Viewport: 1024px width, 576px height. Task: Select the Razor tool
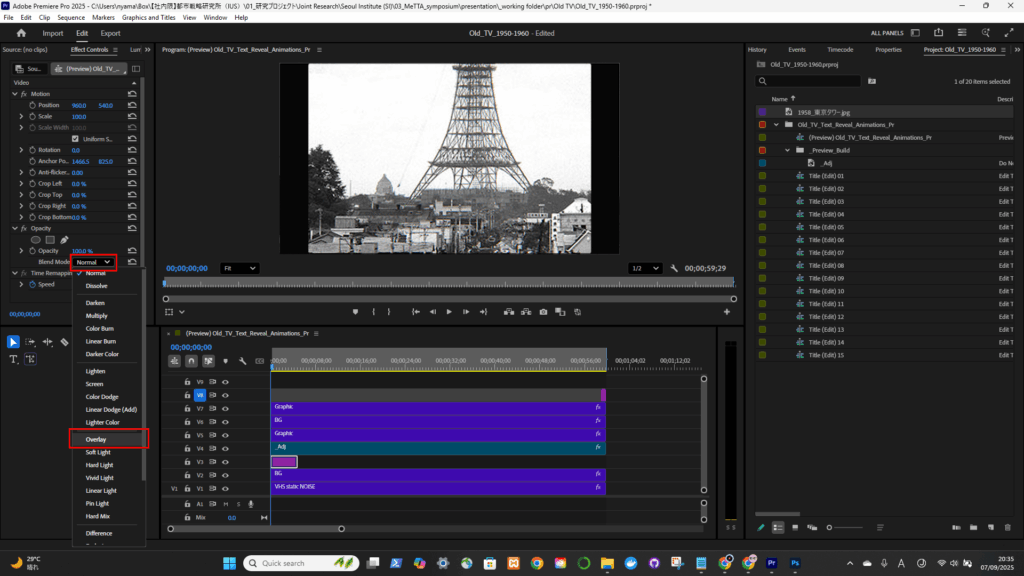tap(64, 342)
